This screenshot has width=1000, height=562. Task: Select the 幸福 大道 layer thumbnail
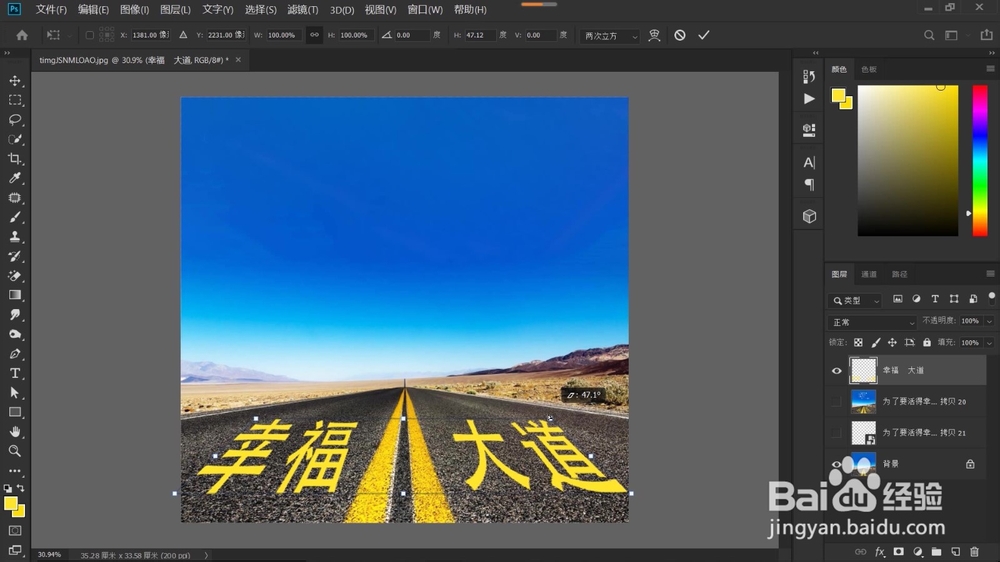[x=864, y=371]
